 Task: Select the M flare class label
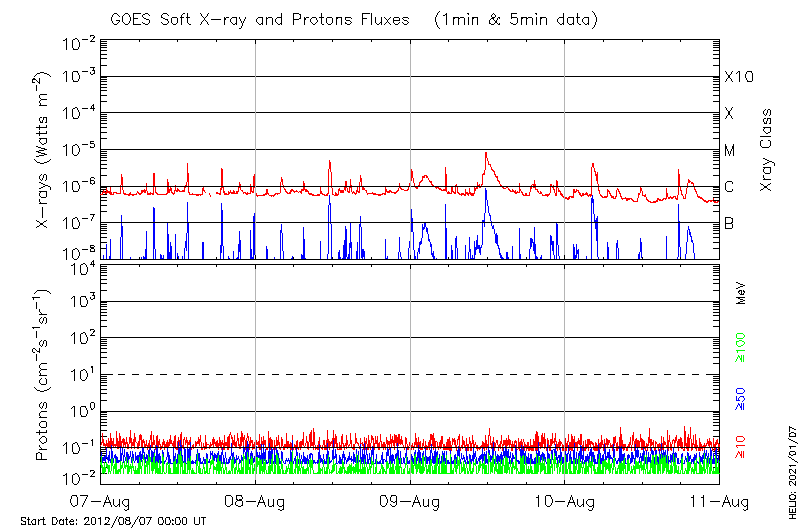(729, 150)
